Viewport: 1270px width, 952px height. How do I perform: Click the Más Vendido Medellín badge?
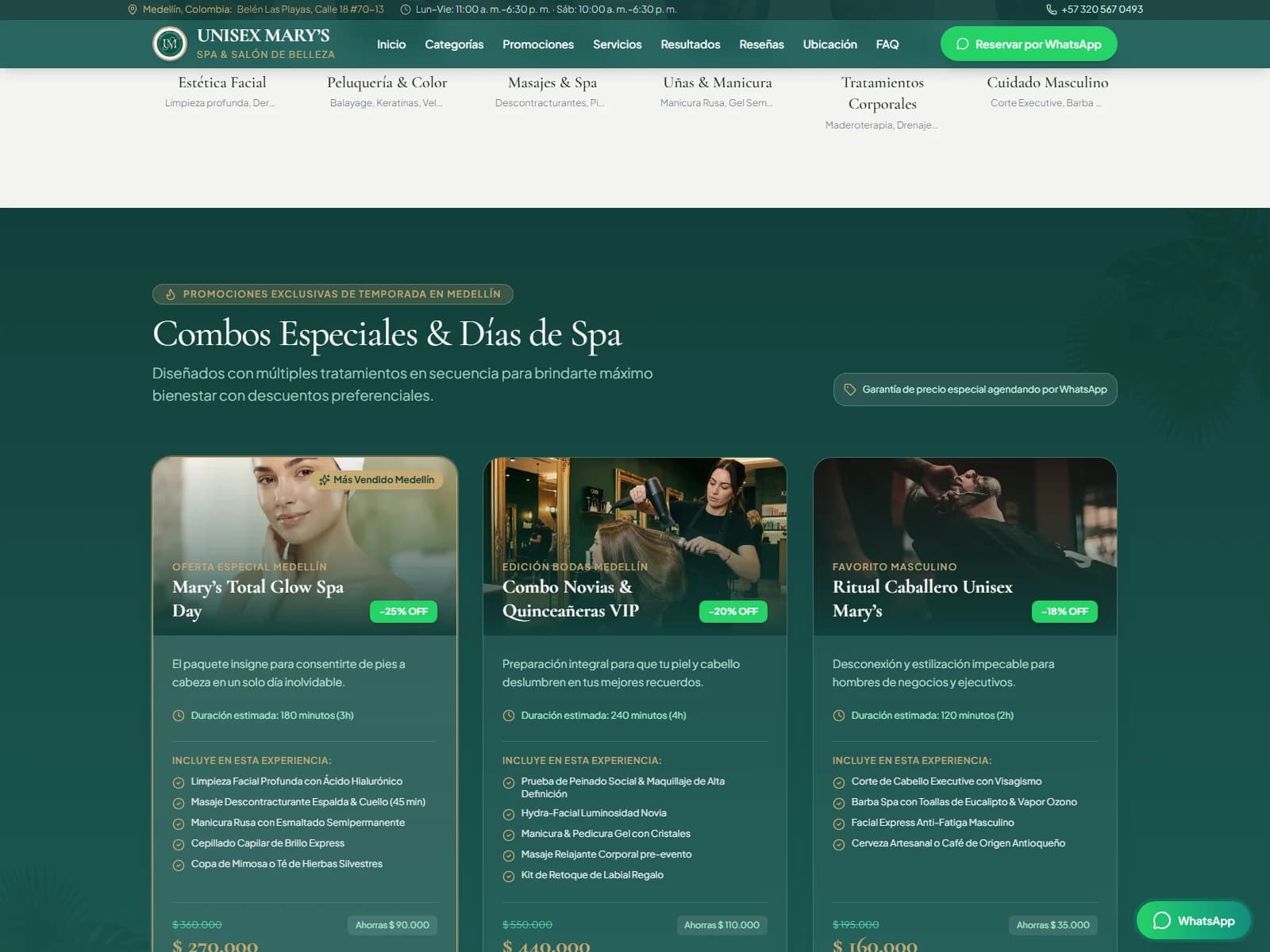pos(377,480)
